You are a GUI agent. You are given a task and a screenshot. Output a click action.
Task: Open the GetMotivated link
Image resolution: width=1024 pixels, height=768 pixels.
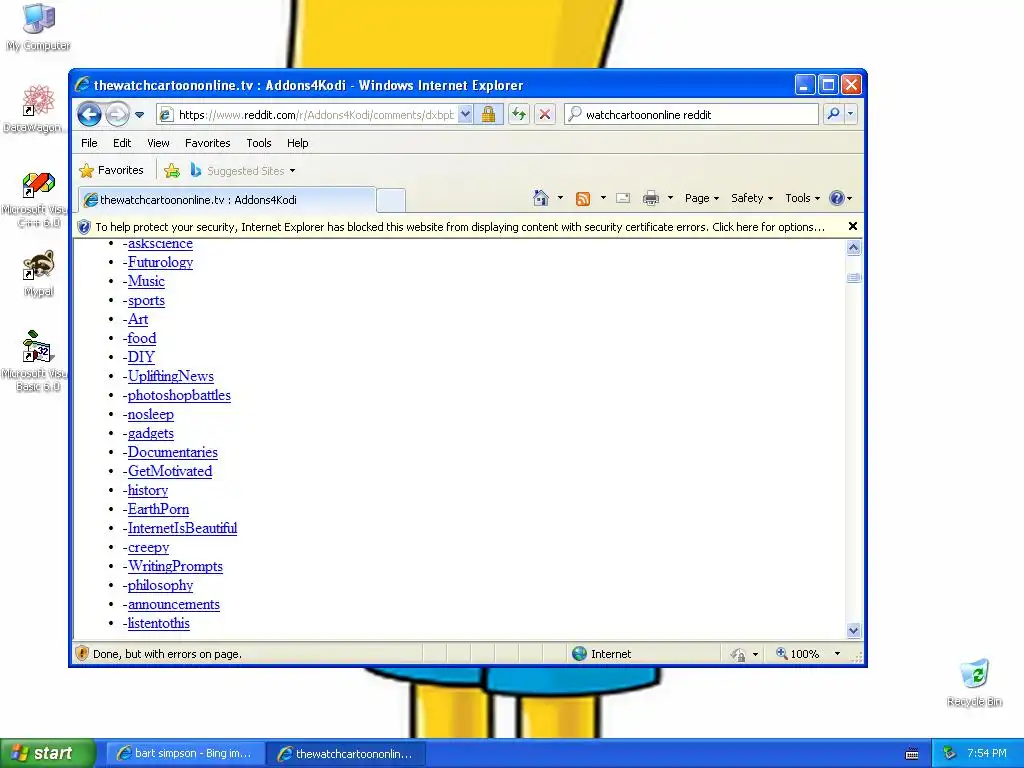coord(170,471)
